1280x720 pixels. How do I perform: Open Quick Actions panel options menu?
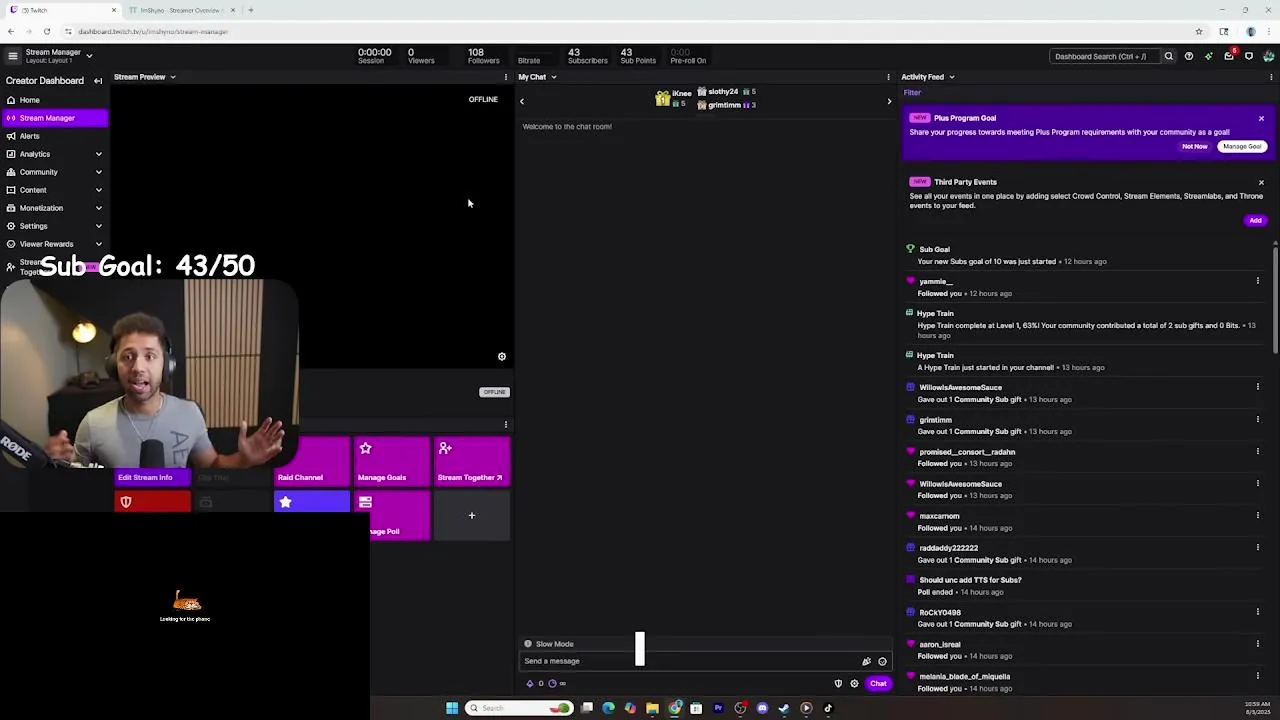(505, 425)
